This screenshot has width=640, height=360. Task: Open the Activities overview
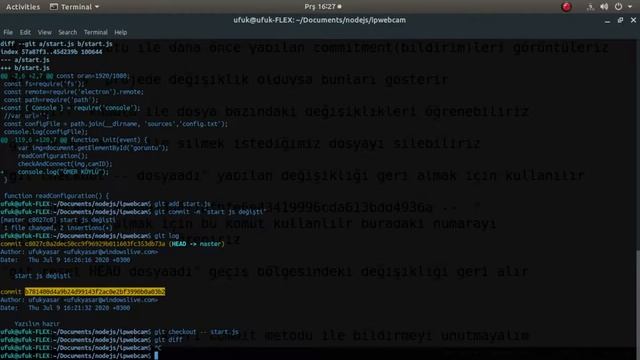(x=23, y=7)
